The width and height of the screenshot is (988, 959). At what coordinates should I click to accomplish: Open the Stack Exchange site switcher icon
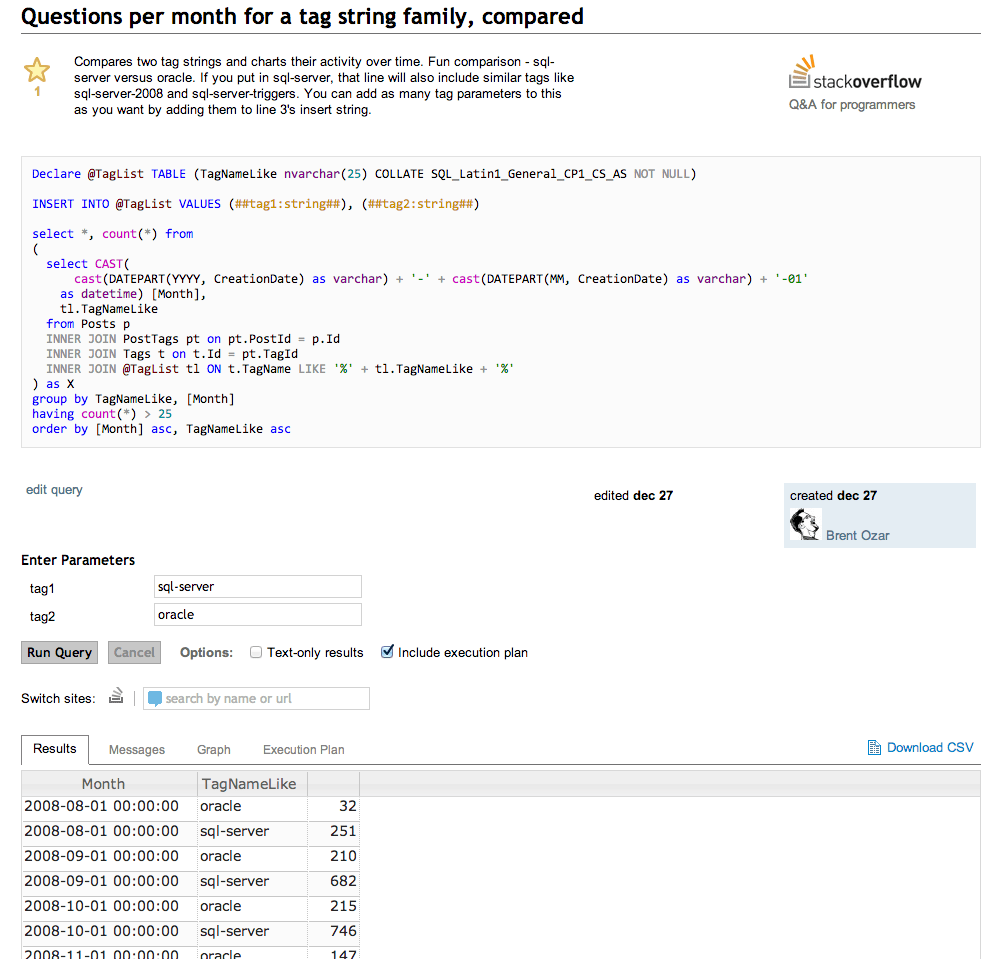(x=117, y=696)
